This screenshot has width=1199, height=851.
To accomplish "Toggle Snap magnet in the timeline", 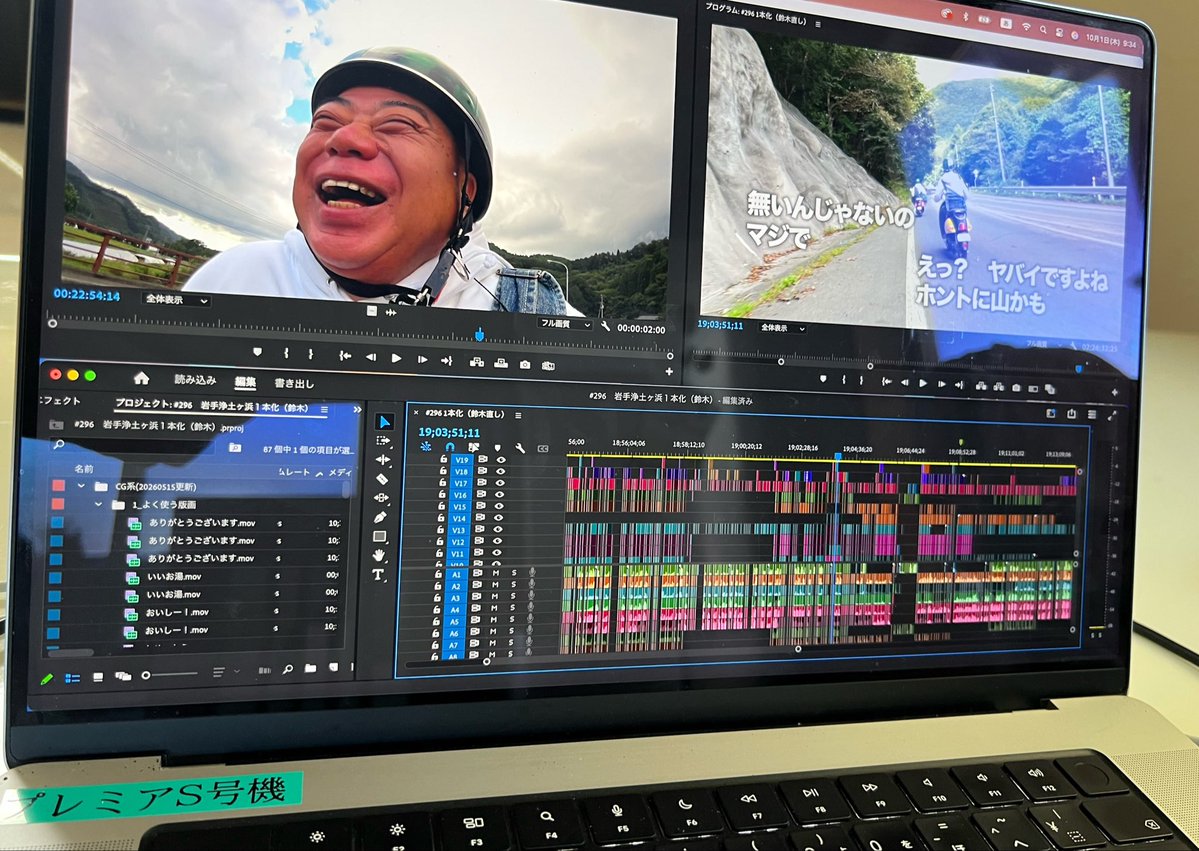I will coord(450,447).
